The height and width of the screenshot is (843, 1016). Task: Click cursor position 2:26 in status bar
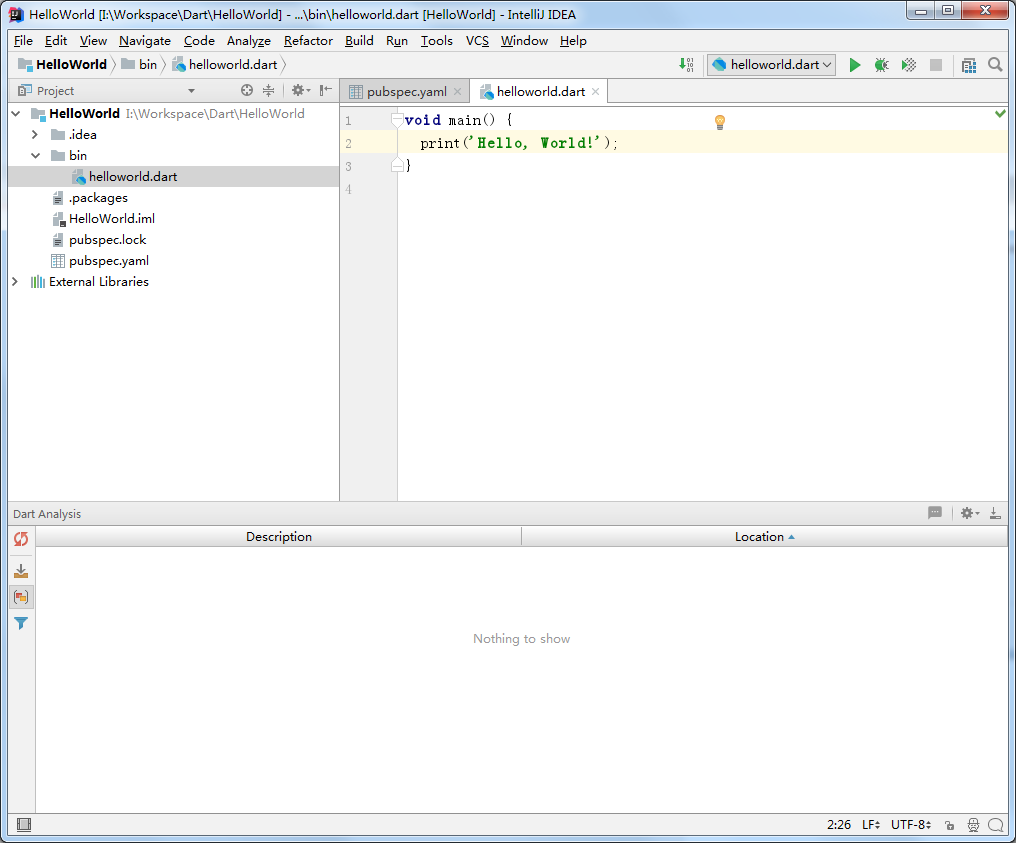tap(838, 825)
